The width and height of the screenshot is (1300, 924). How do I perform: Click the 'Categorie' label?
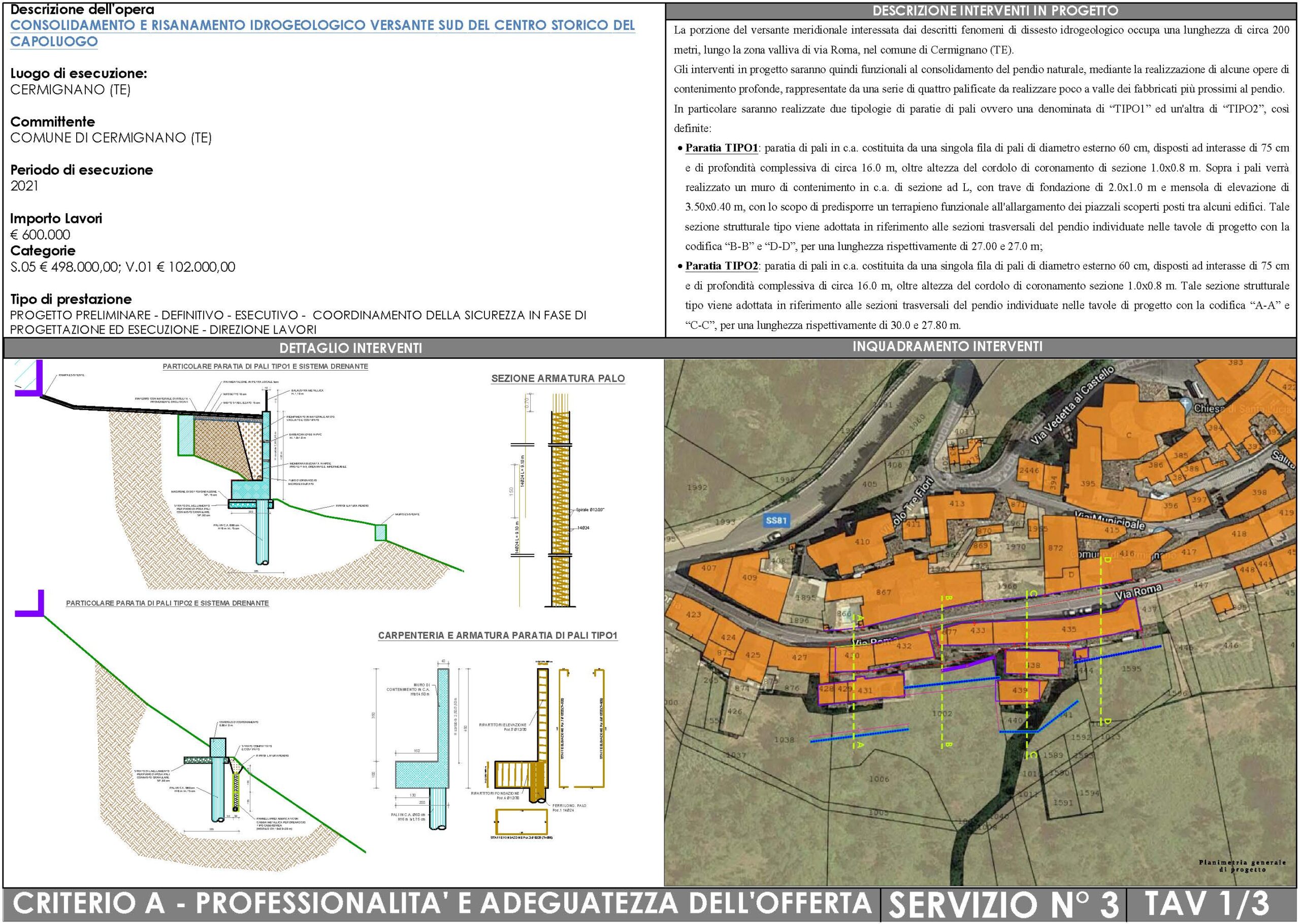click(43, 250)
